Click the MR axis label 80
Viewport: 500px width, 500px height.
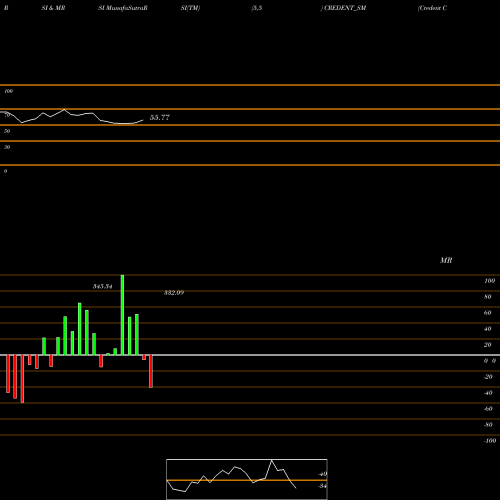tap(488, 297)
